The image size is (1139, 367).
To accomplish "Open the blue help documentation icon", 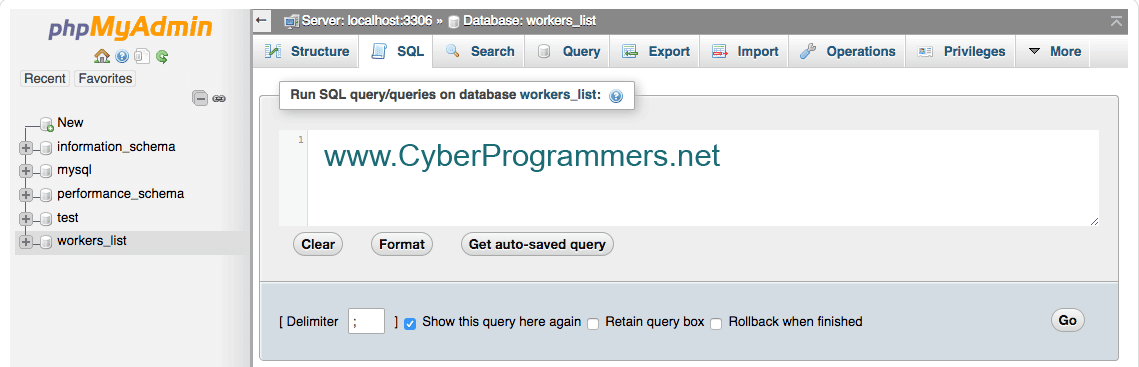I will coord(122,56).
